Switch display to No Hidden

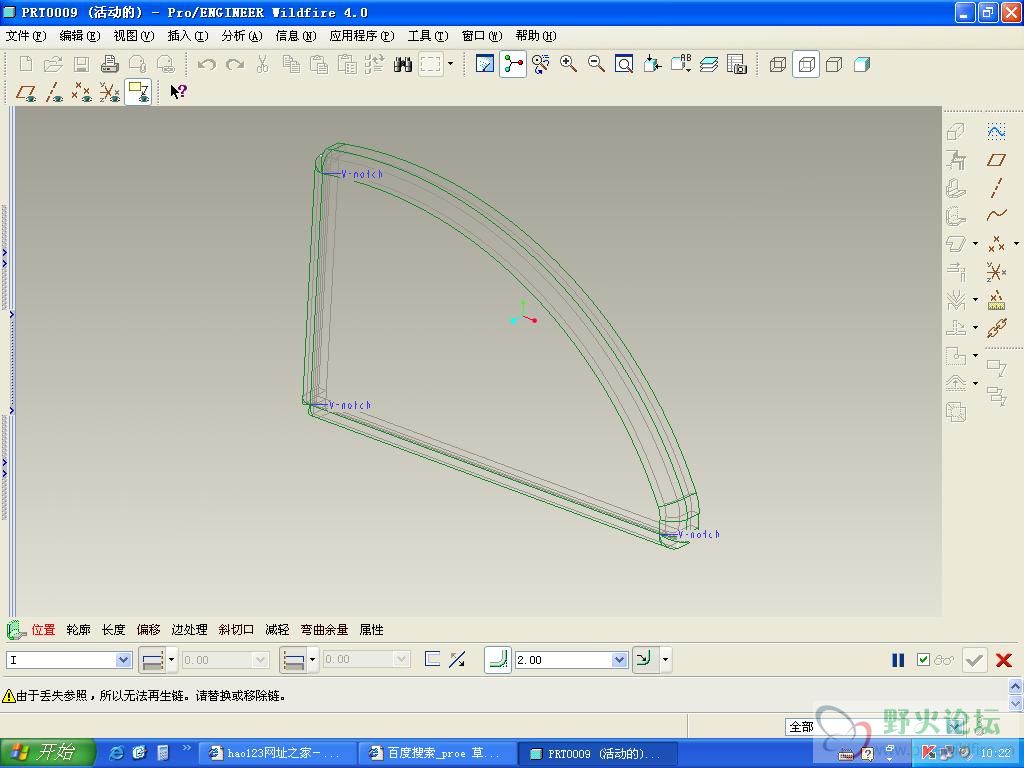tap(834, 64)
